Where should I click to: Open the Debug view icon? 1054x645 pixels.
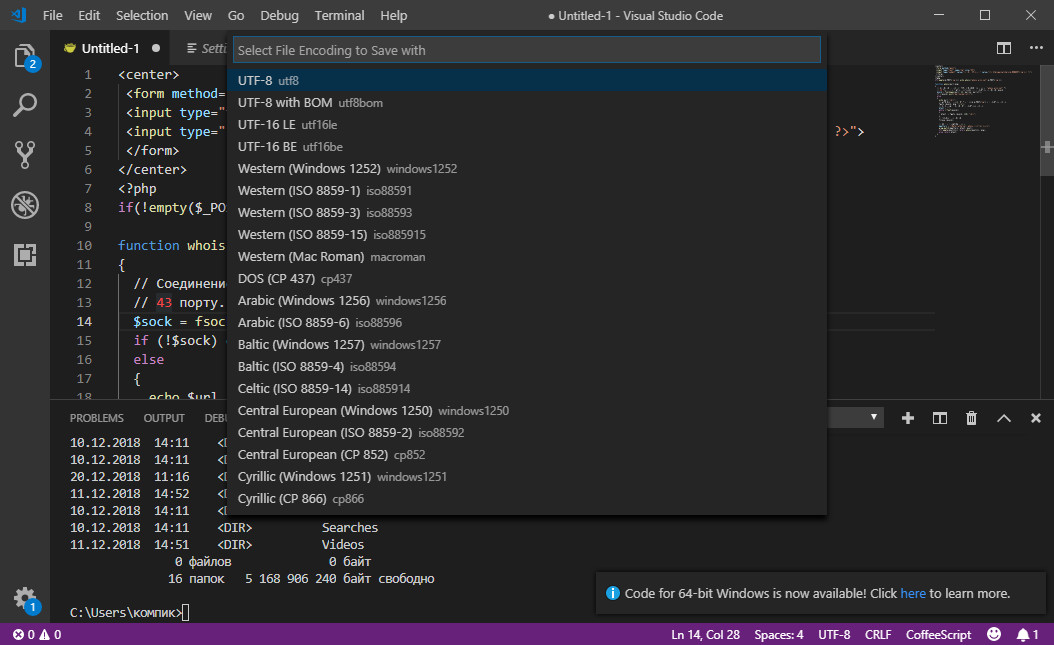[25, 205]
